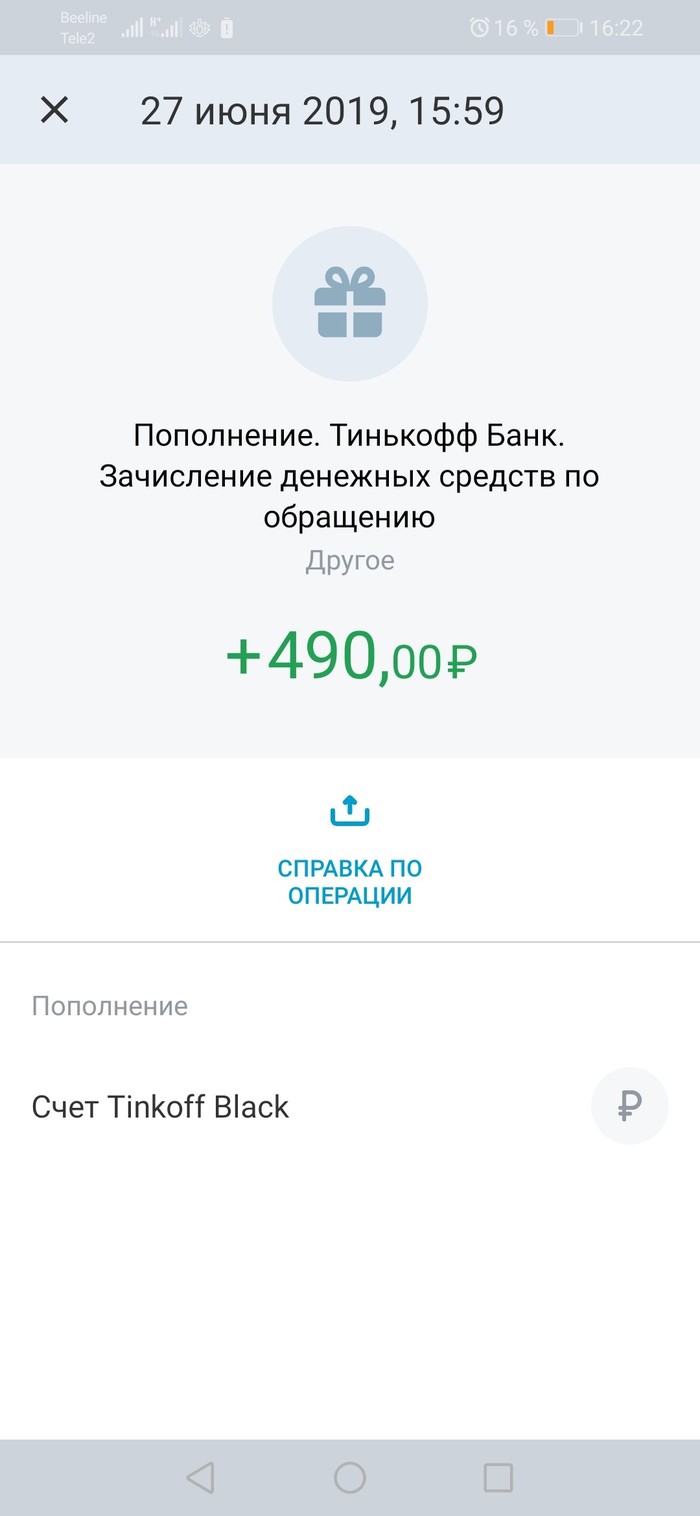Tap the share/export icon above Справка
Screen dimensions: 700x1516
(x=349, y=811)
